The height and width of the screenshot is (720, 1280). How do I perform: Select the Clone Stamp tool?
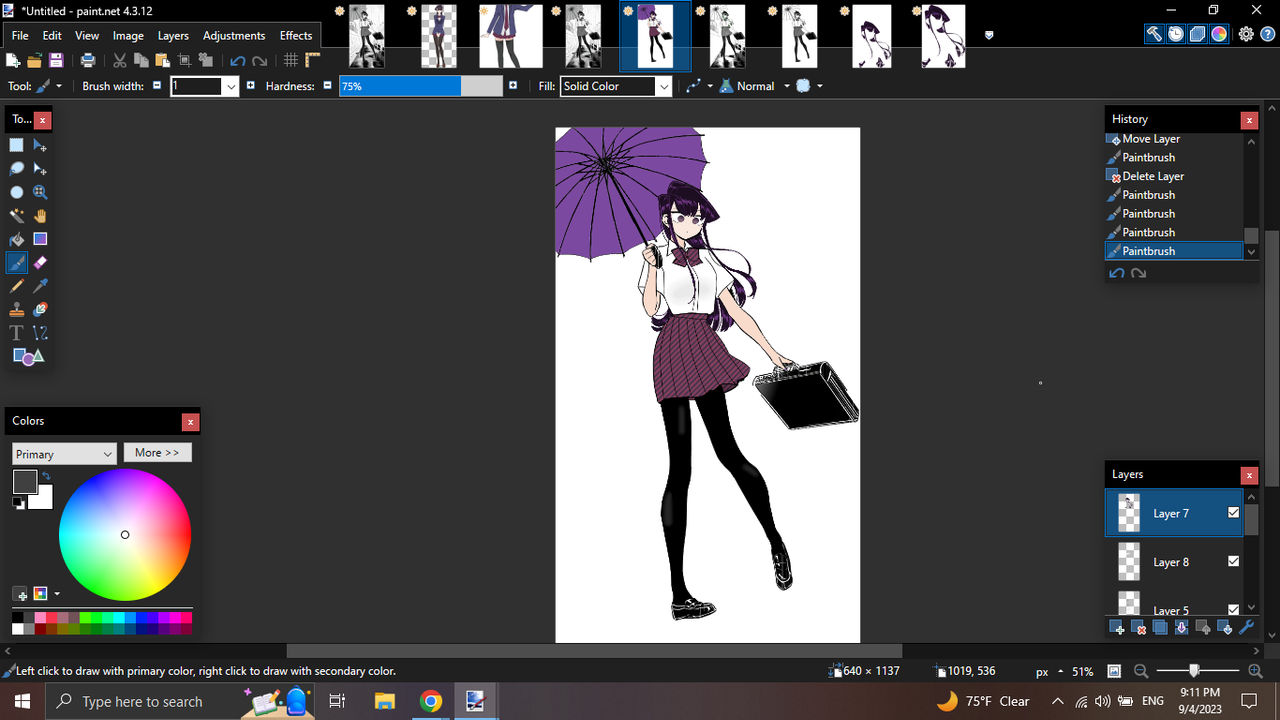pos(17,309)
